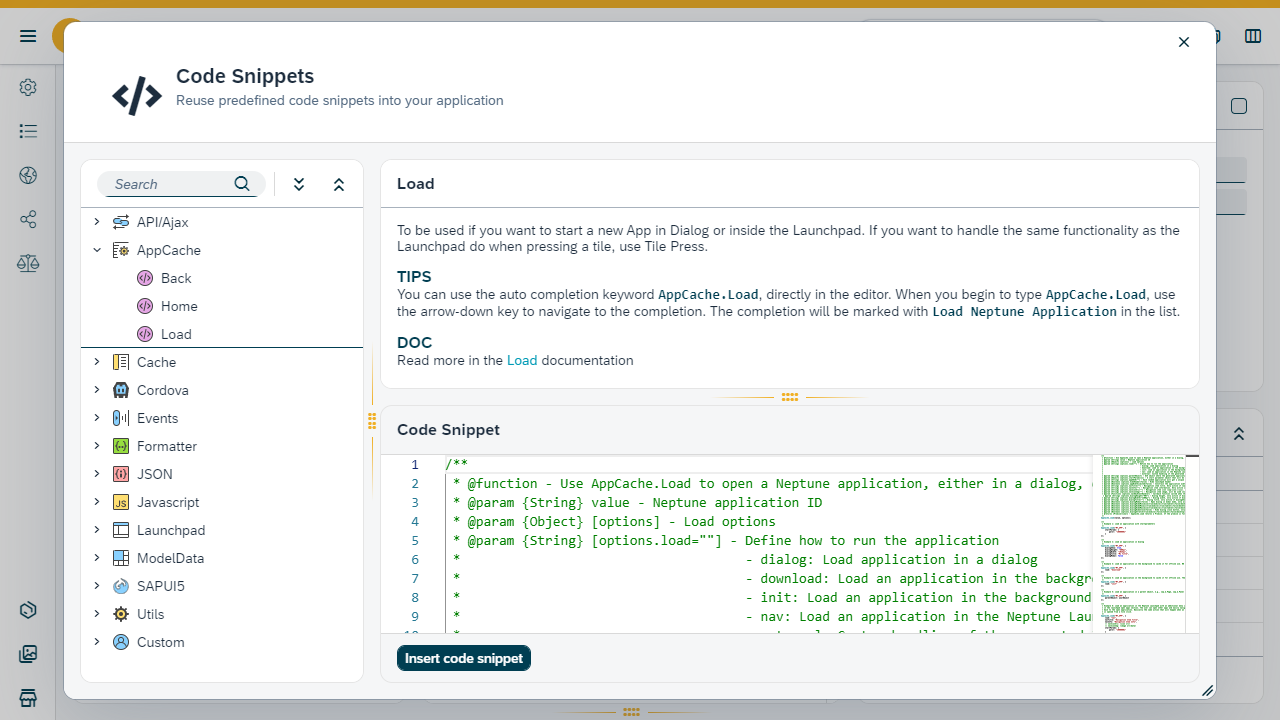Click the bottom splitter handle behind dialog
The image size is (1280, 720).
(631, 712)
